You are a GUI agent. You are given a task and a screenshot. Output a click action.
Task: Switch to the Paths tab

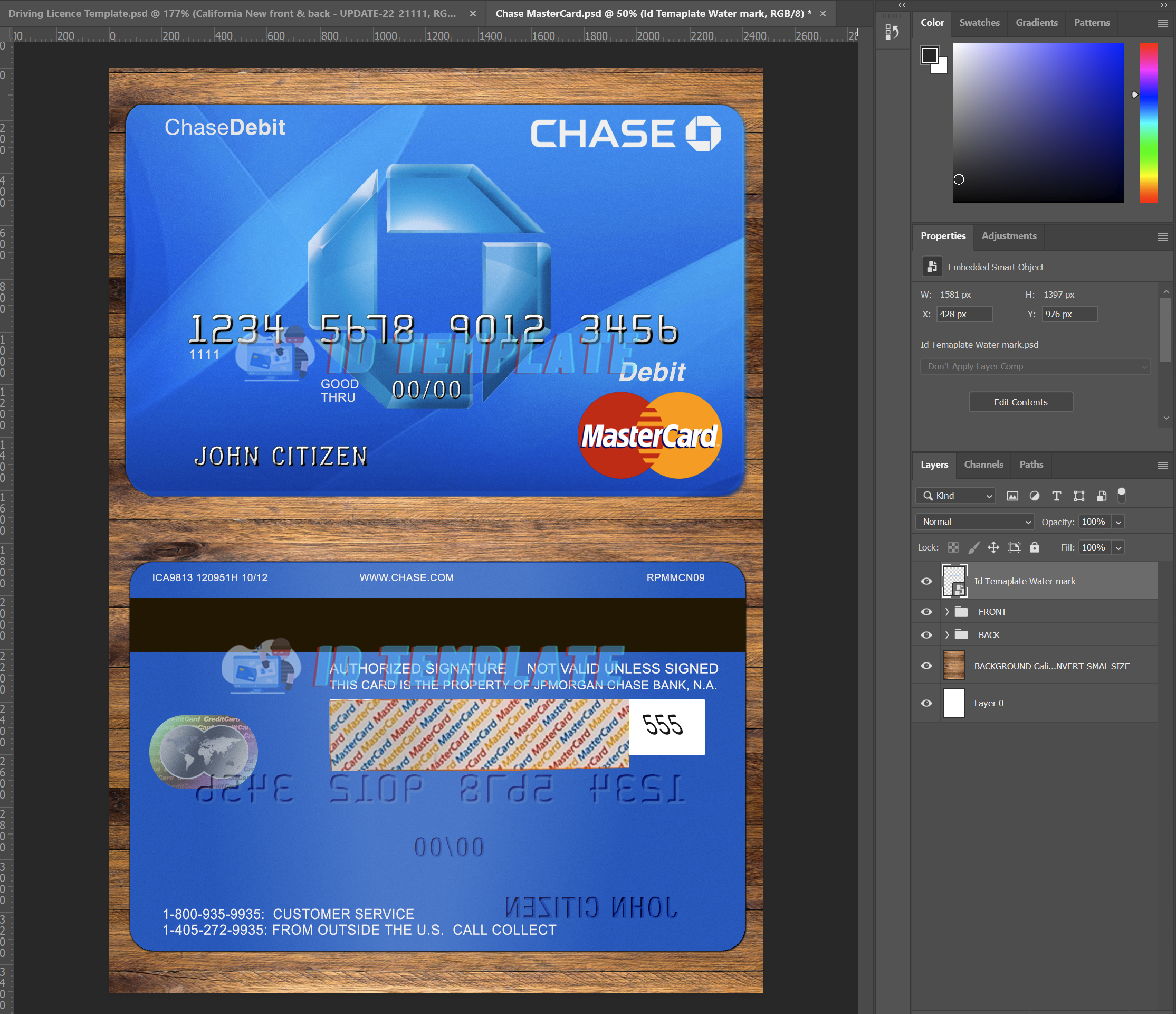1031,465
